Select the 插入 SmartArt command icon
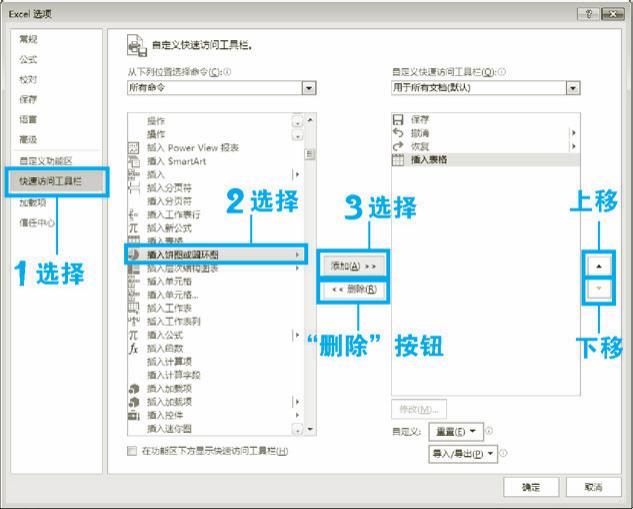Screen dimensions: 633x509 [133, 161]
